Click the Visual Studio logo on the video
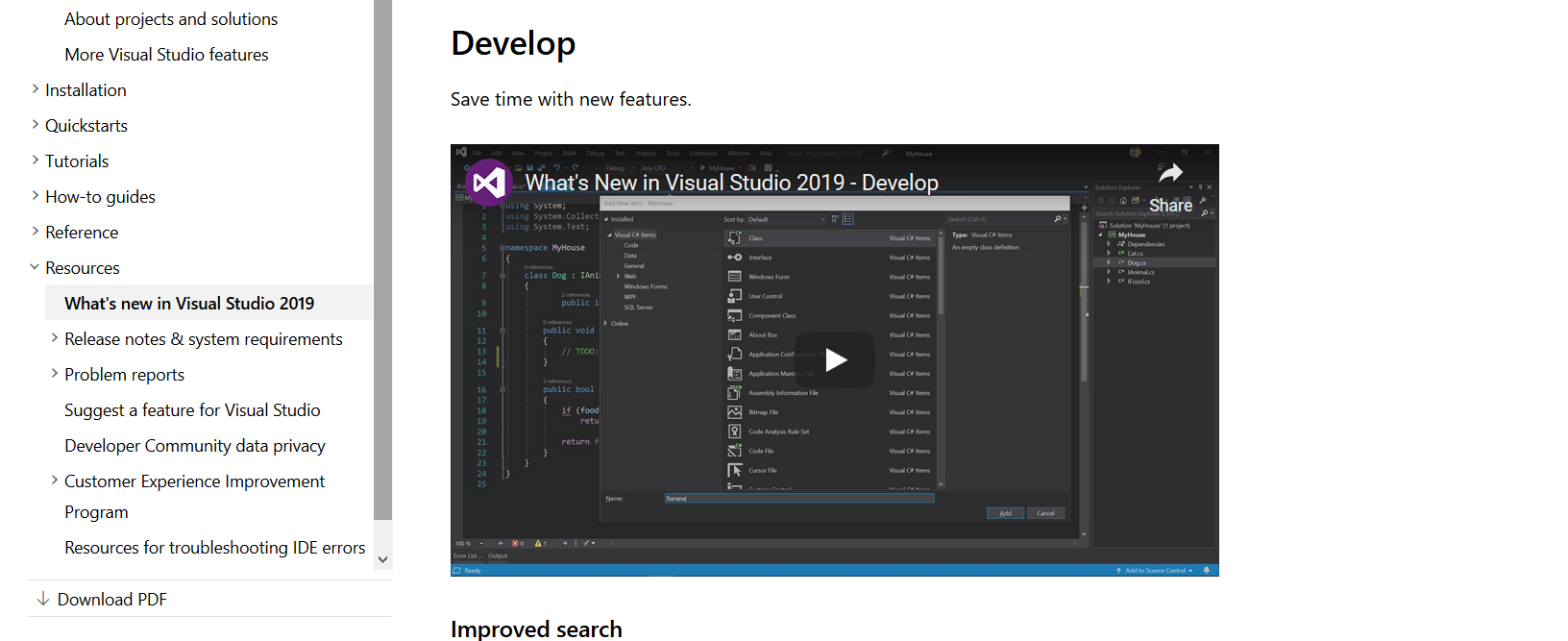The height and width of the screenshot is (641, 1568). click(x=488, y=183)
